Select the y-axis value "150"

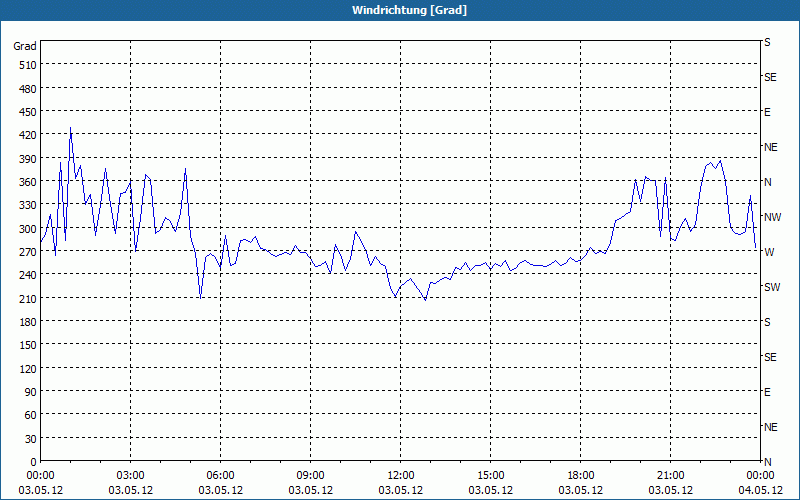[x=28, y=345]
